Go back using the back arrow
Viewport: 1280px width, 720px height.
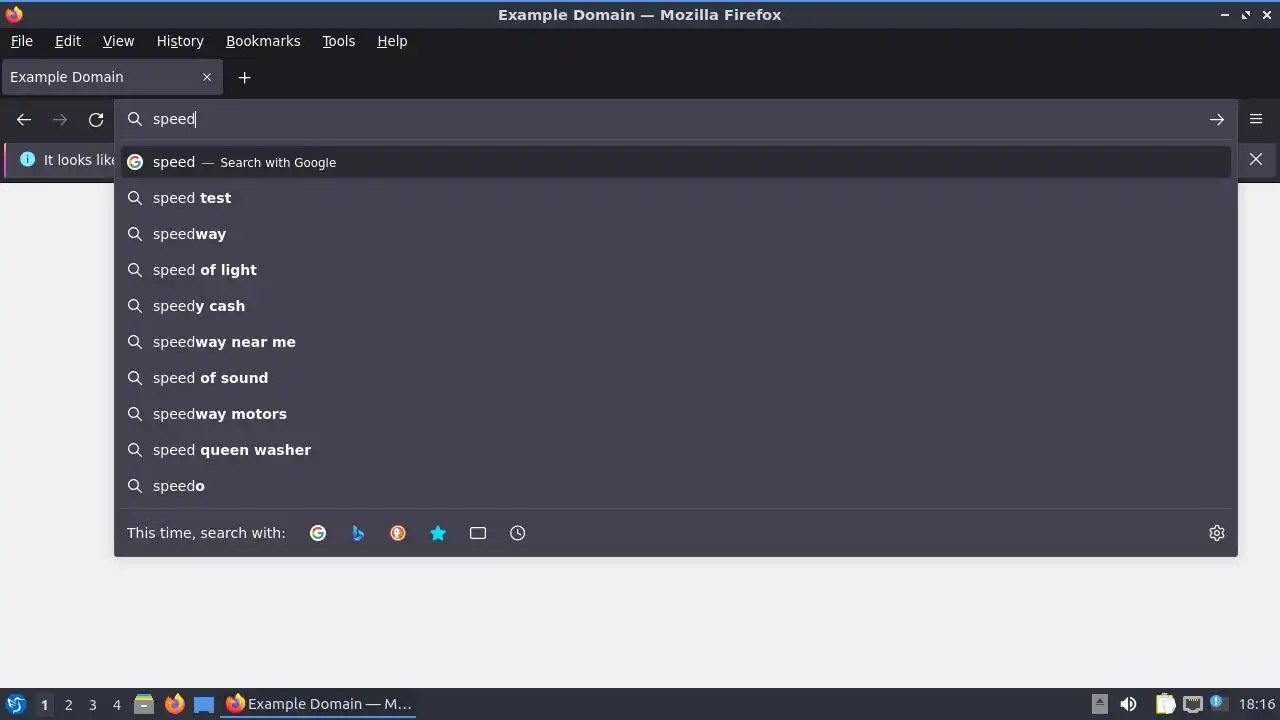pyautogui.click(x=24, y=120)
